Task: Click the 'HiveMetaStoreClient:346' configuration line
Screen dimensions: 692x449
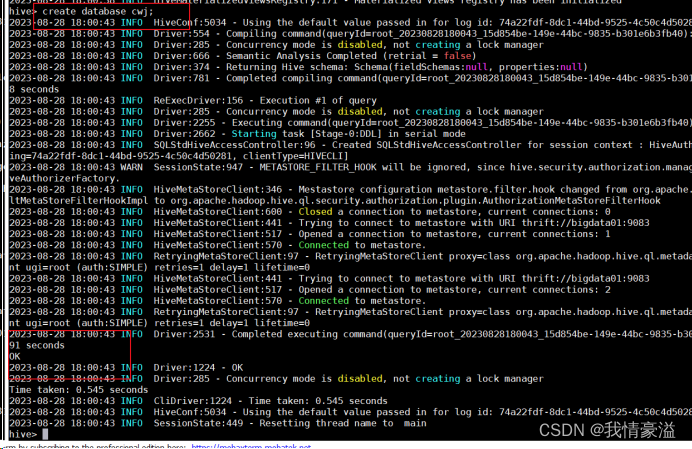Action: (x=350, y=189)
